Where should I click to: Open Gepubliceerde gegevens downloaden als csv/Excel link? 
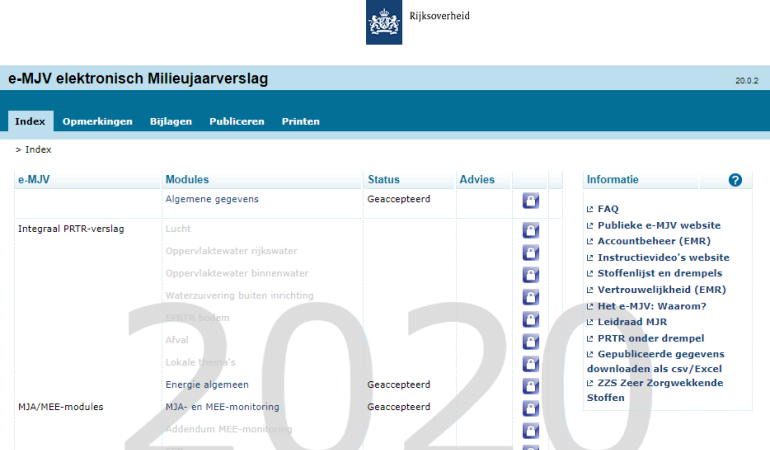656,361
